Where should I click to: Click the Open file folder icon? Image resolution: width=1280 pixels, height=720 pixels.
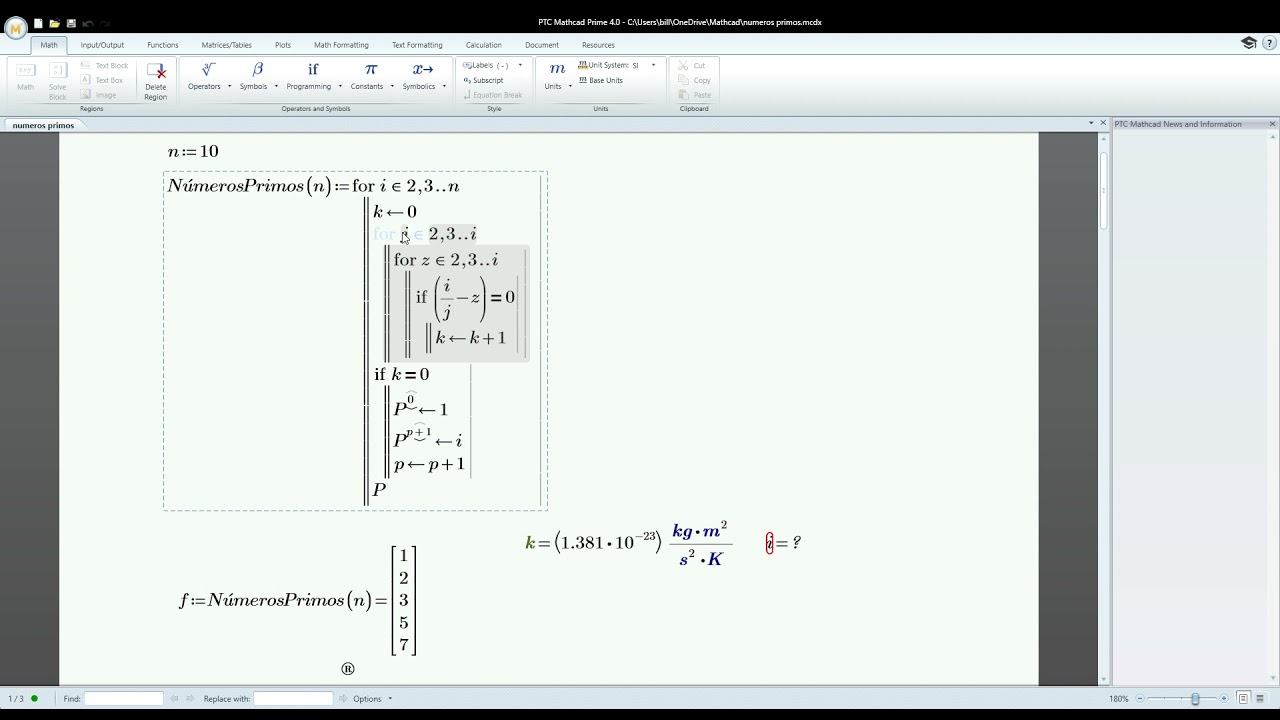(54, 23)
